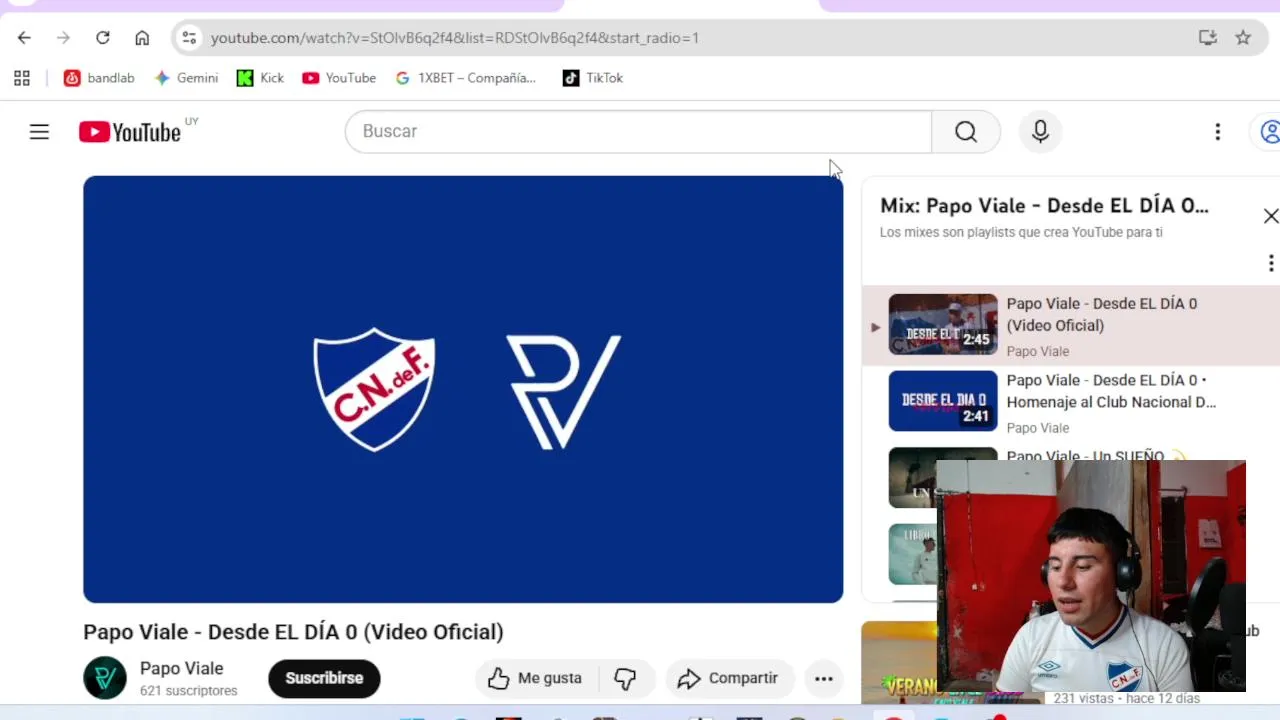The width and height of the screenshot is (1280, 720).
Task: Bookmark this page with the star icon
Action: click(x=1243, y=38)
